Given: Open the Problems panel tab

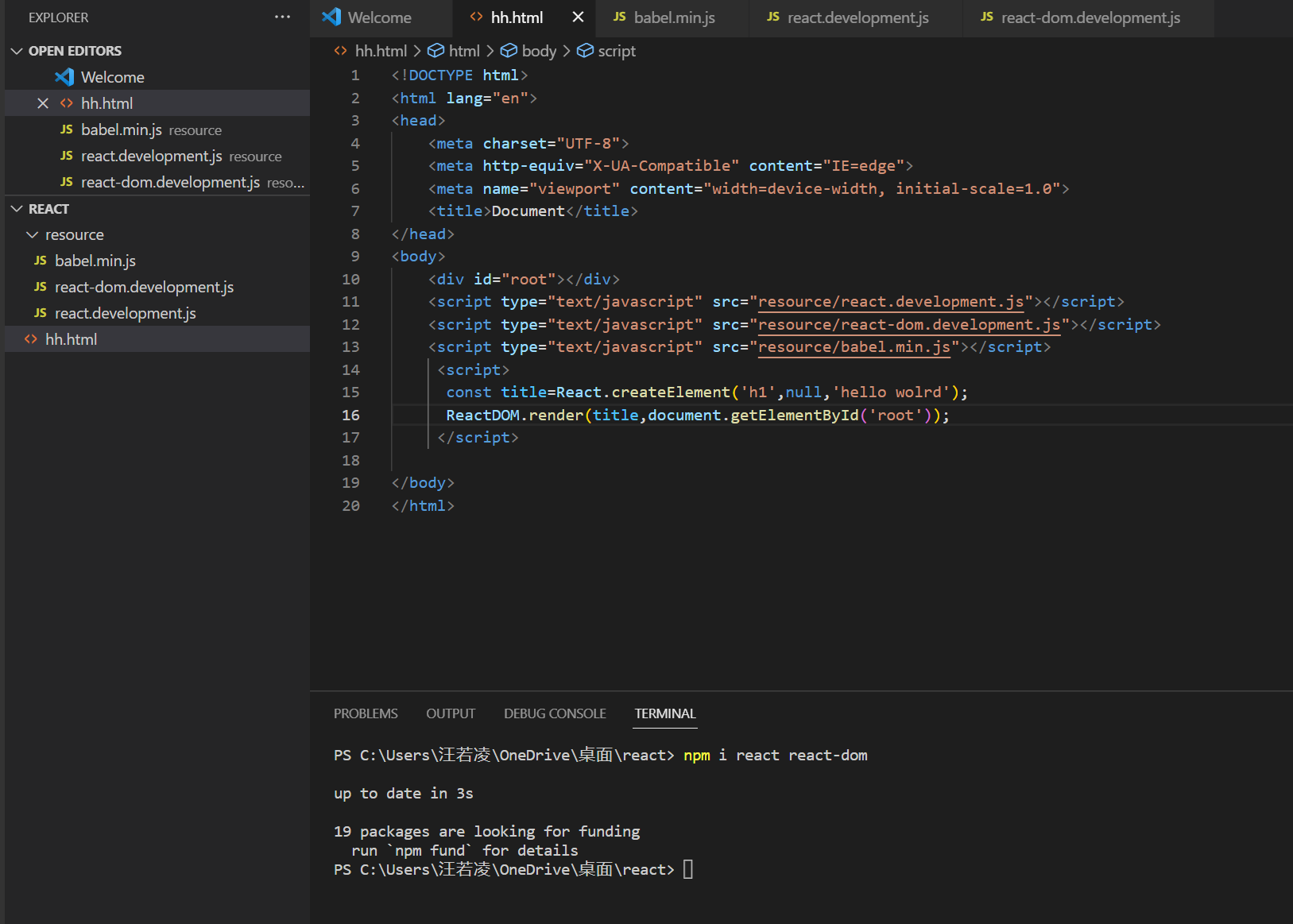Looking at the screenshot, I should pos(366,713).
